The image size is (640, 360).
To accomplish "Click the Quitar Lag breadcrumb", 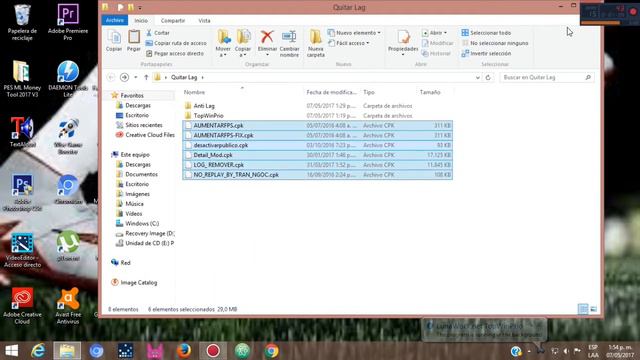I will pos(184,77).
